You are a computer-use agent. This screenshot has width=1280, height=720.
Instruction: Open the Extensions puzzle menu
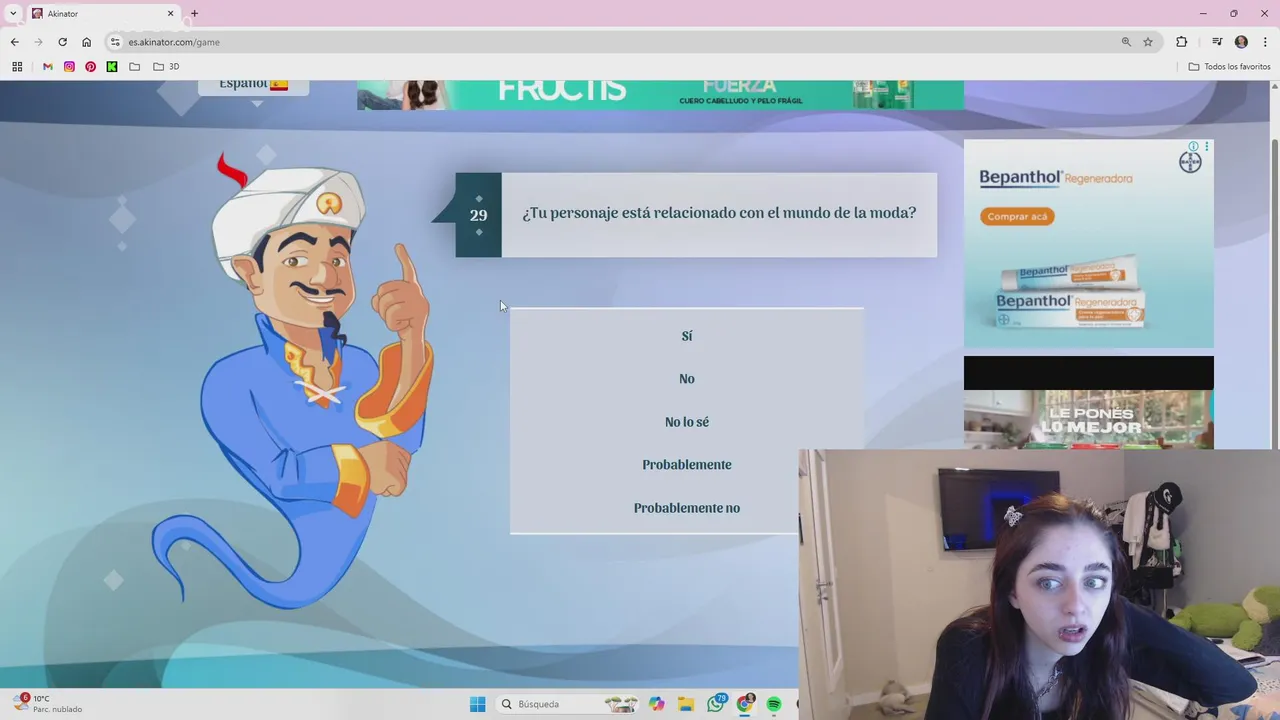coord(1181,42)
